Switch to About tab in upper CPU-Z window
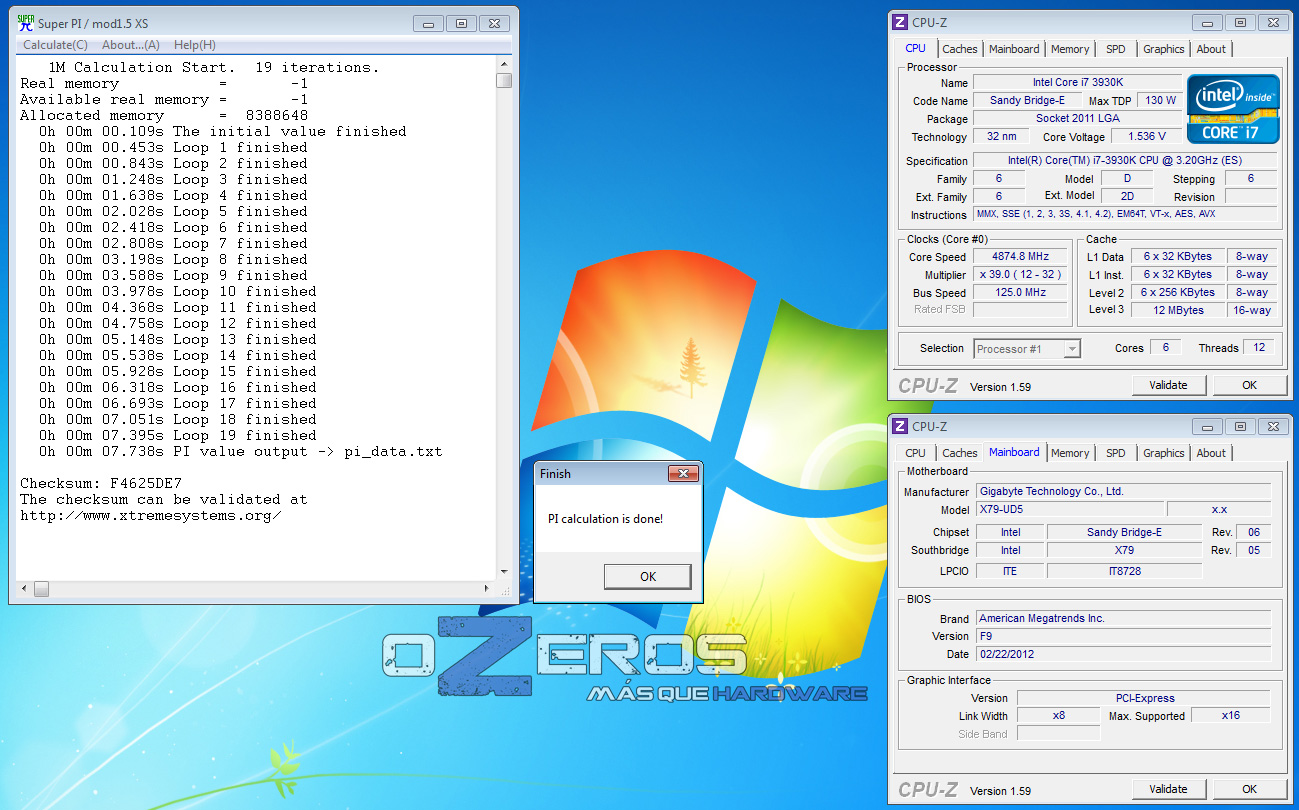 1211,49
